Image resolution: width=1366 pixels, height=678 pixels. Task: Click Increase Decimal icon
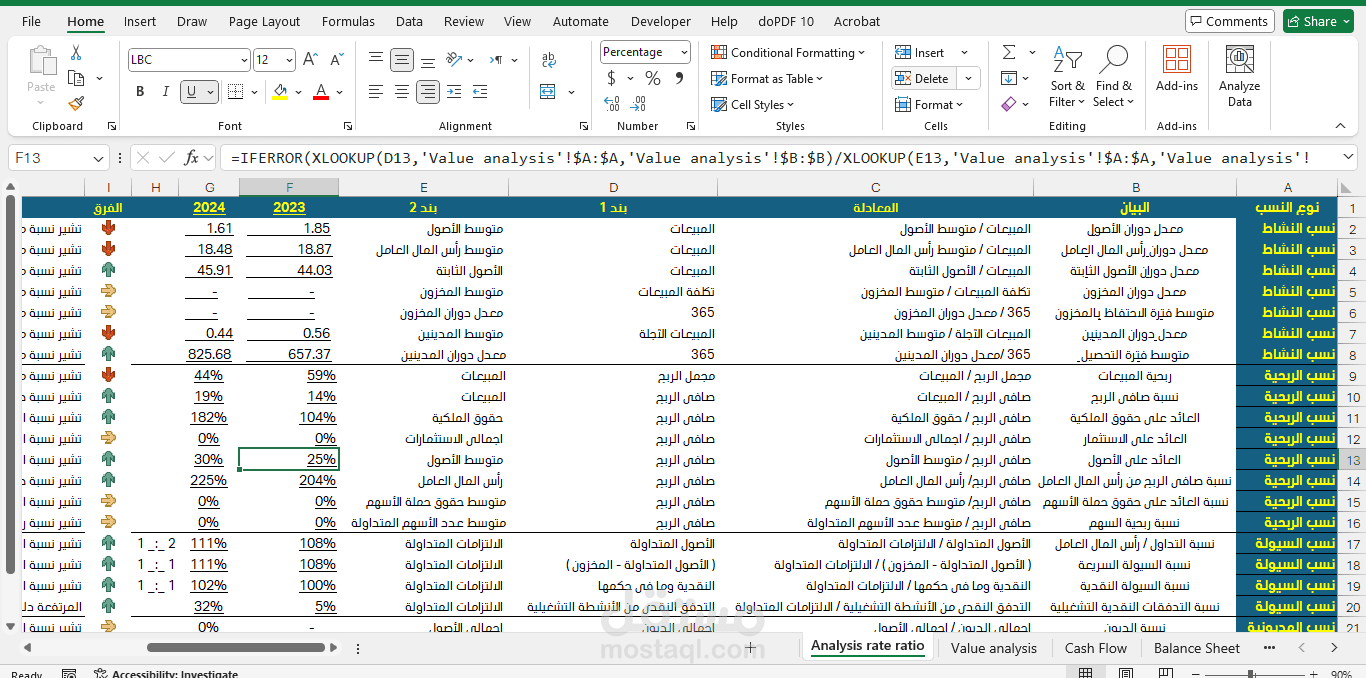pos(610,104)
